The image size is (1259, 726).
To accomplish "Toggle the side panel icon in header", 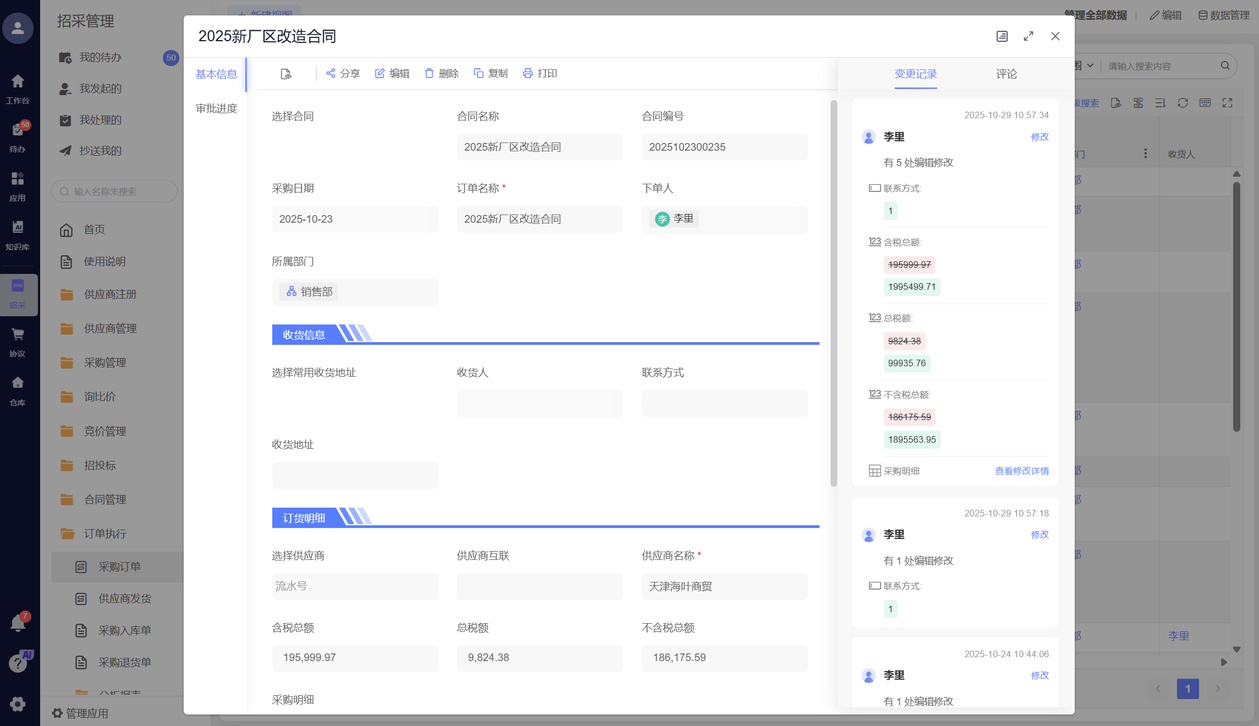I will click(x=1002, y=36).
